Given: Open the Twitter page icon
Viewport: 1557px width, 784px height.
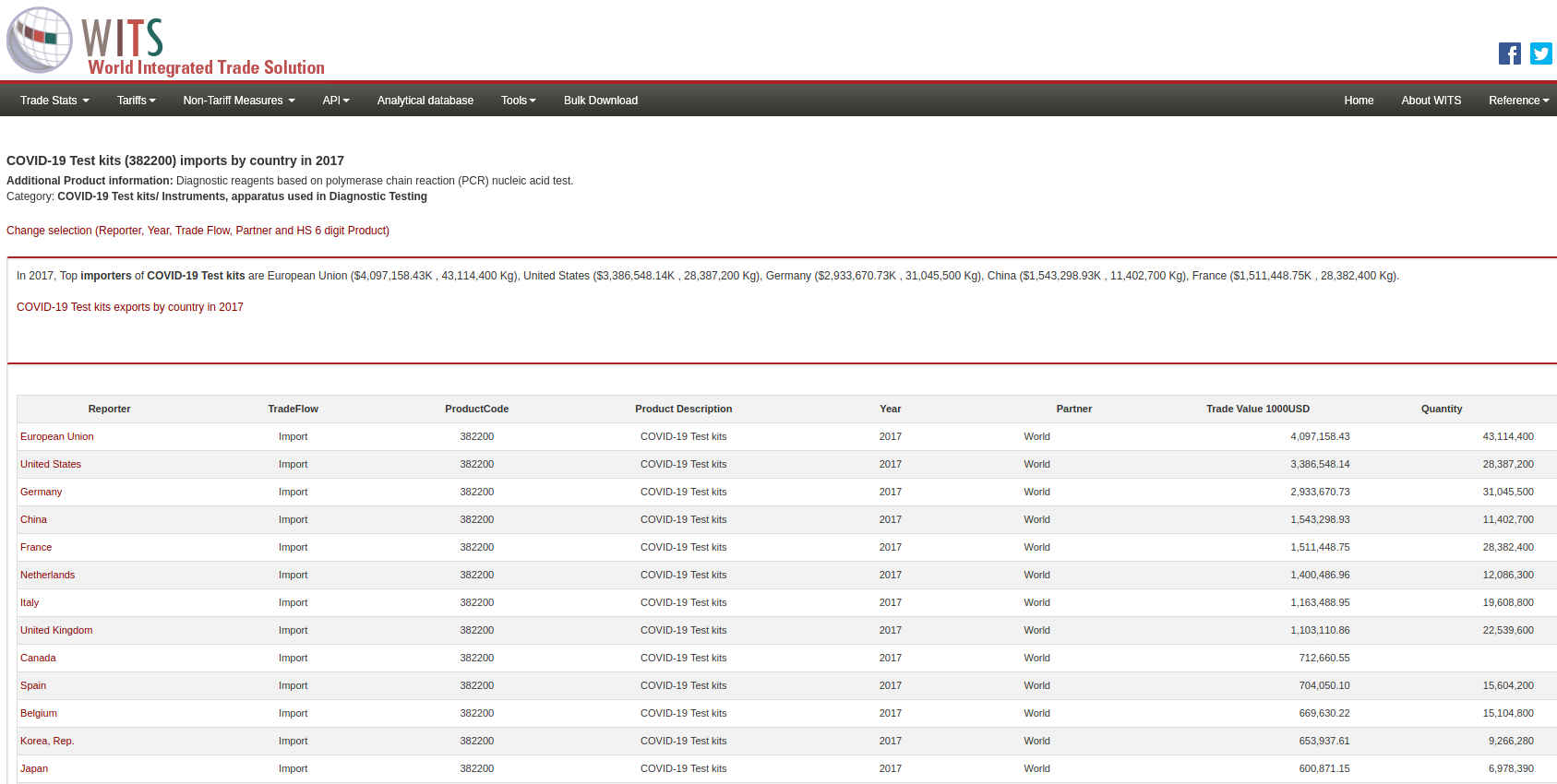Looking at the screenshot, I should pyautogui.click(x=1540, y=53).
